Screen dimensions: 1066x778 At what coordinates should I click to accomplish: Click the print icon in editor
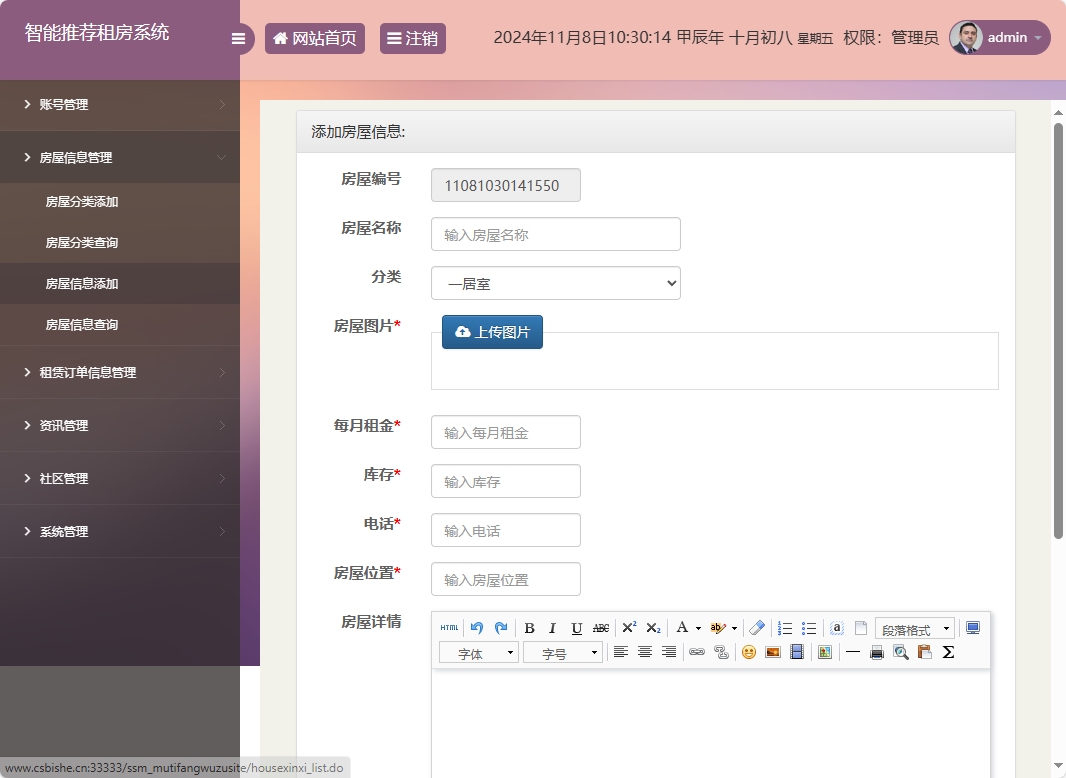[x=876, y=652]
